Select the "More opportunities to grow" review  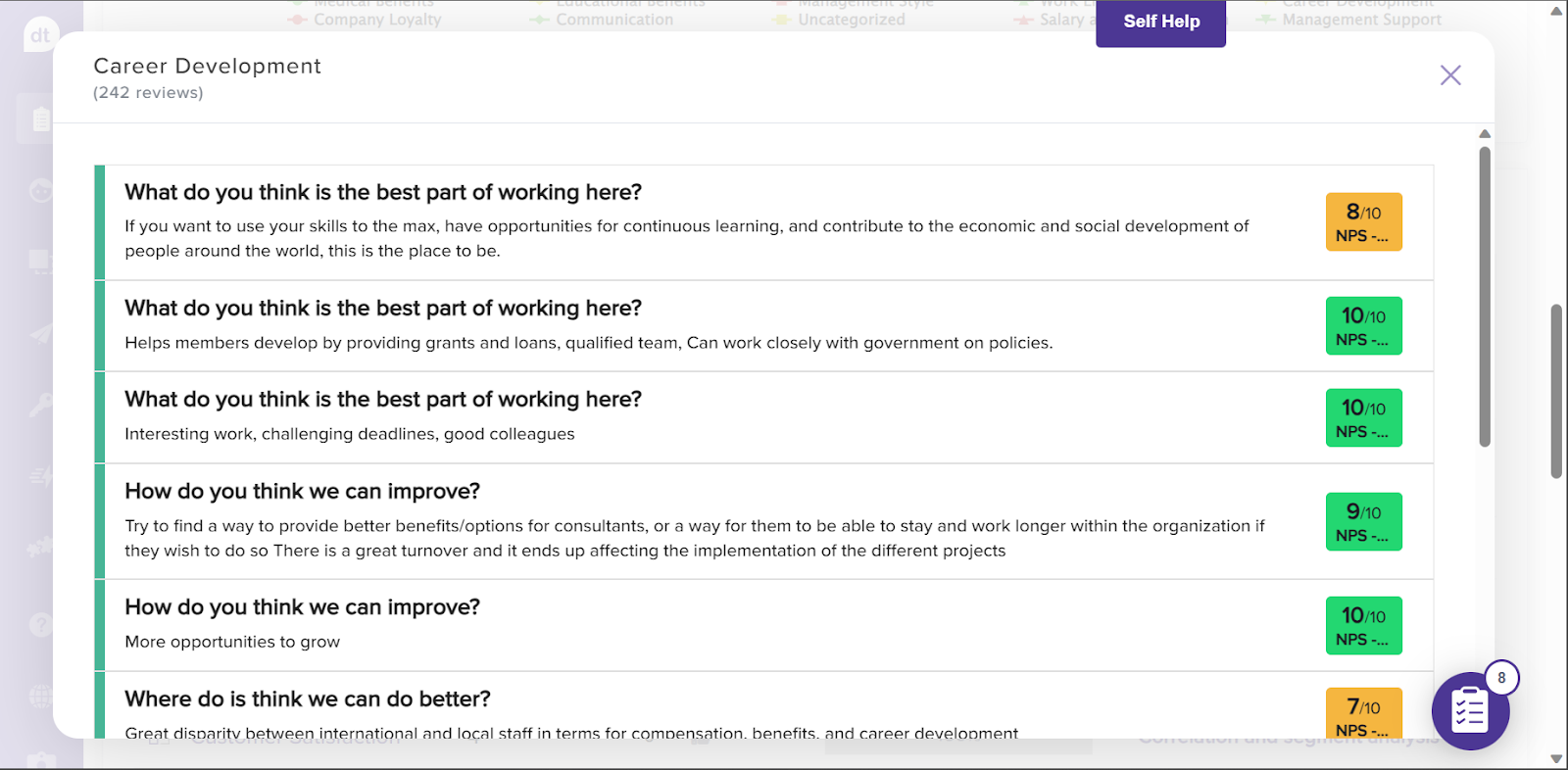232,642
